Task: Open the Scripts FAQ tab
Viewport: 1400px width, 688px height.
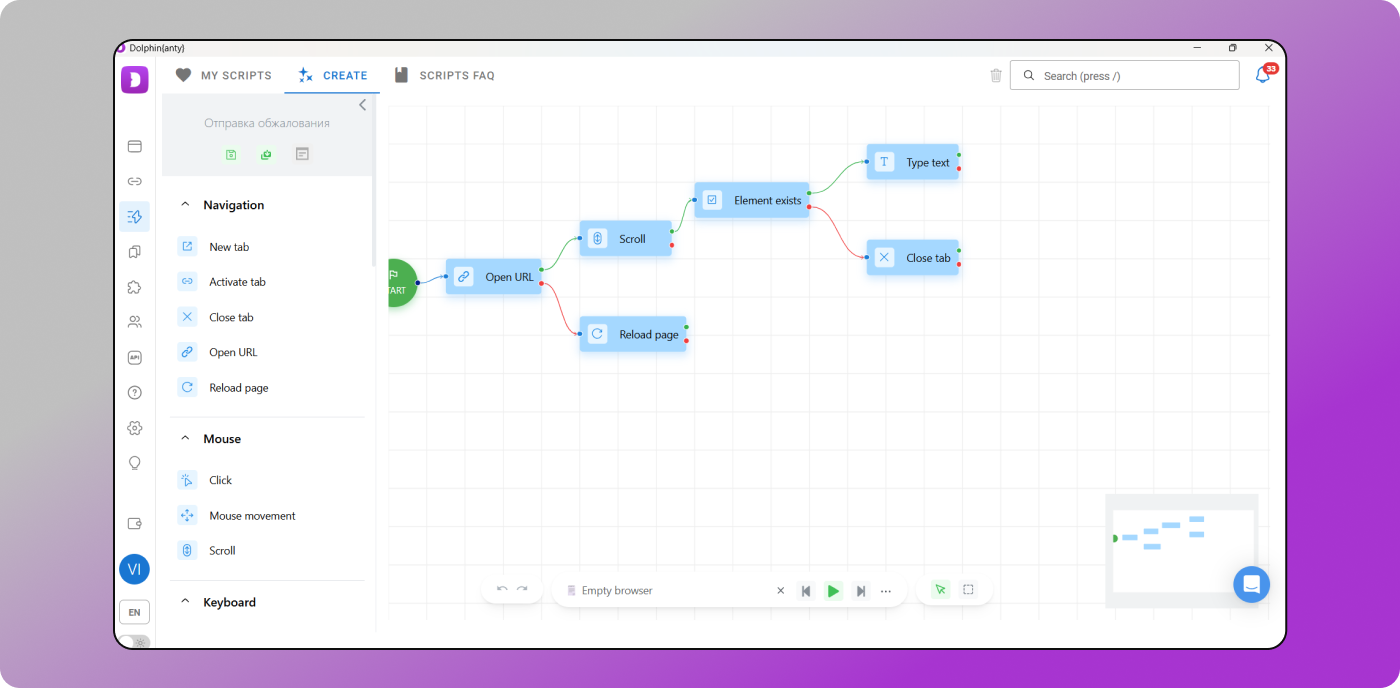Action: 445,75
